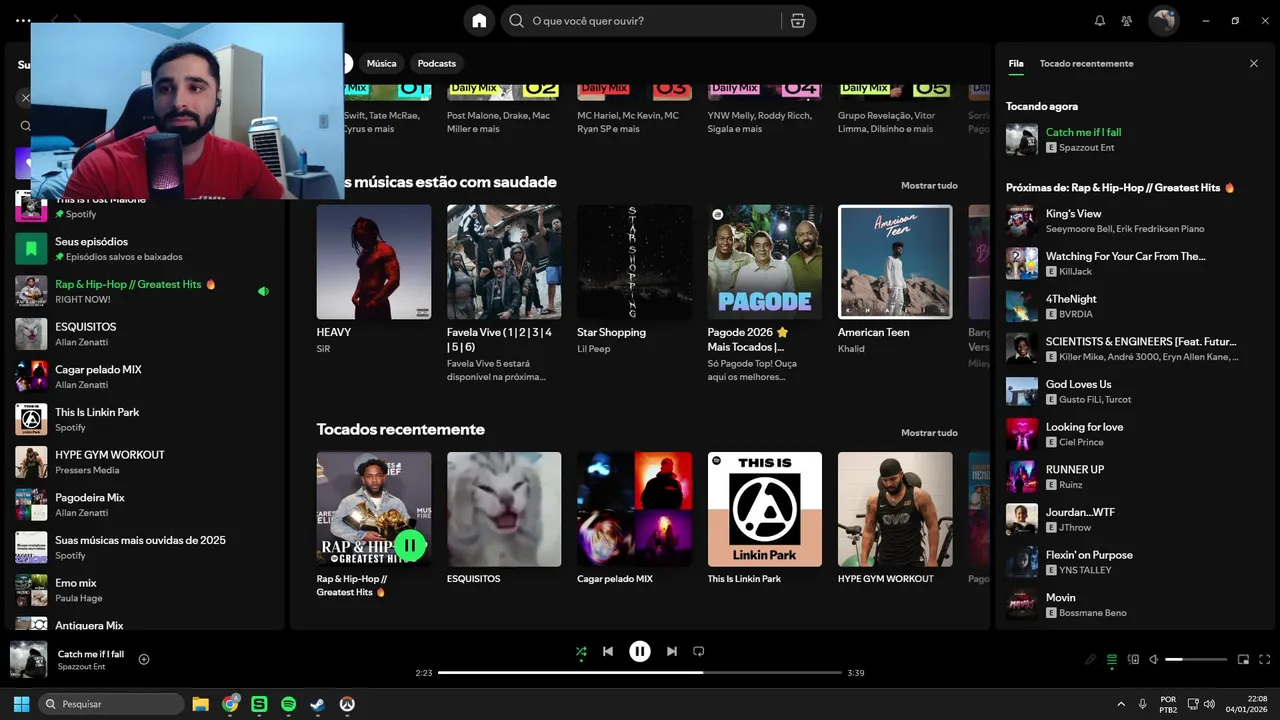
Task: Open Overwatch from the taskbar
Action: (347, 704)
